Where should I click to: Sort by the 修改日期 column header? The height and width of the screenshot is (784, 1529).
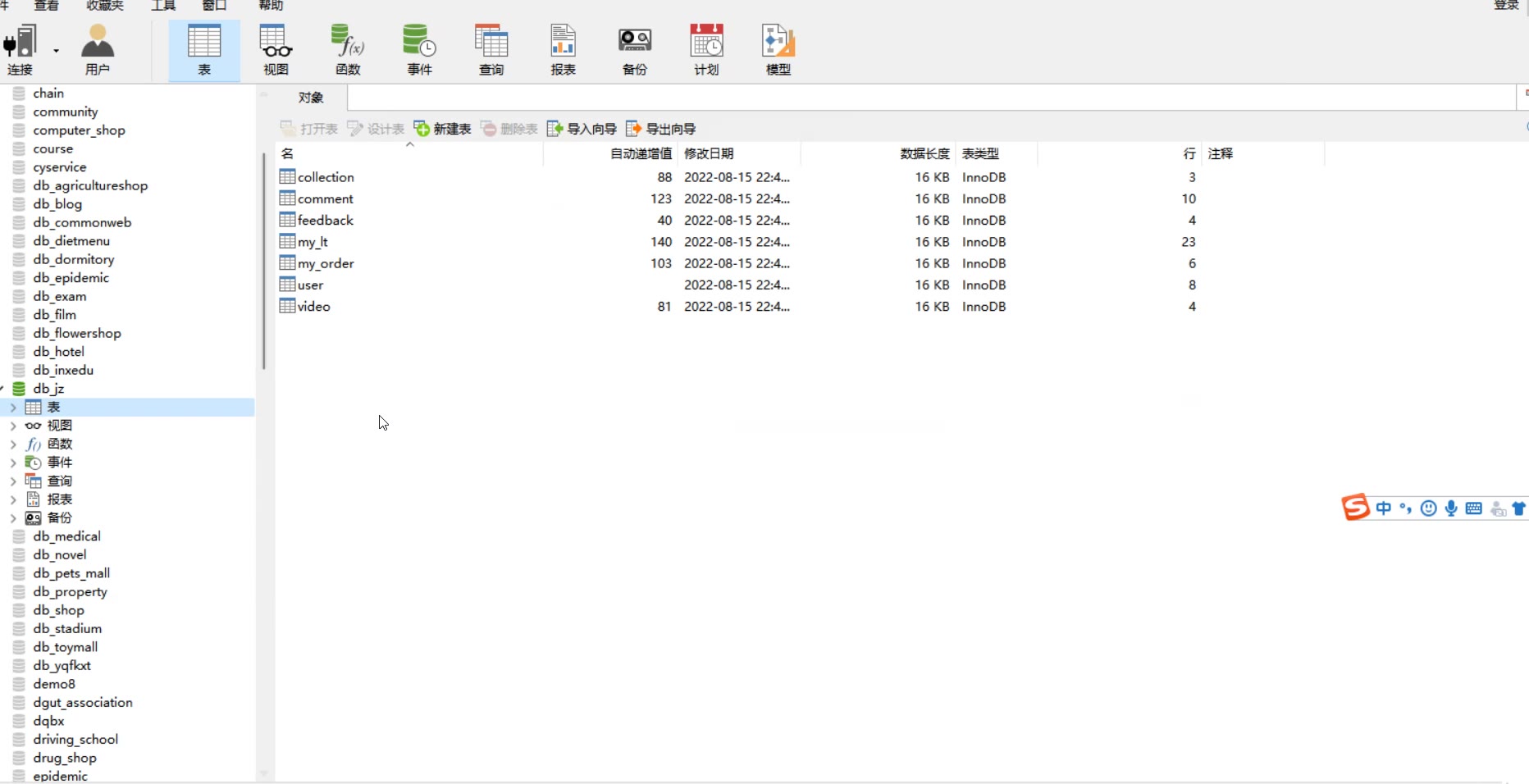point(738,153)
